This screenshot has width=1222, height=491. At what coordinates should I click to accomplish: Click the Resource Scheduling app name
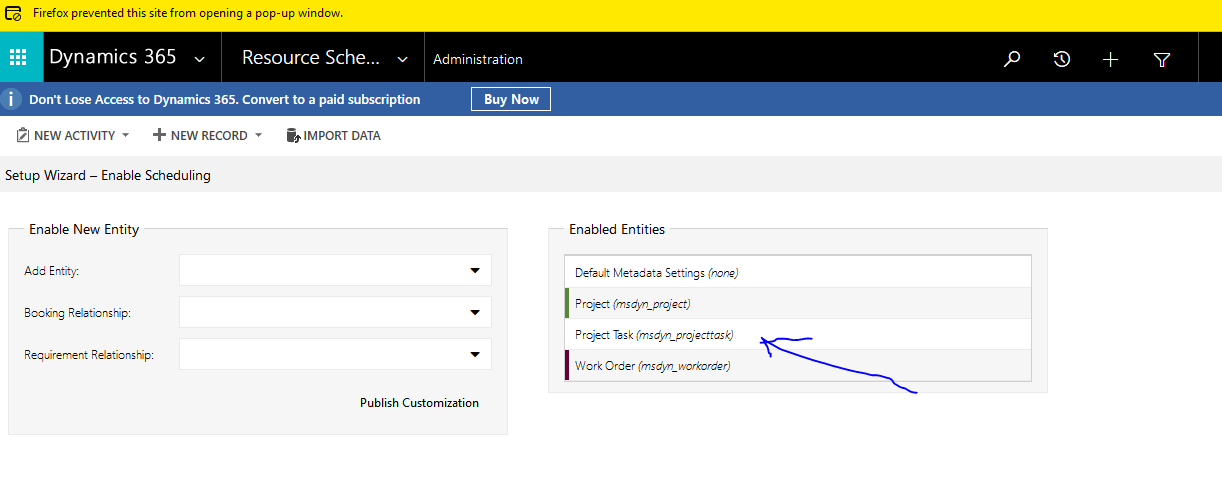click(311, 57)
